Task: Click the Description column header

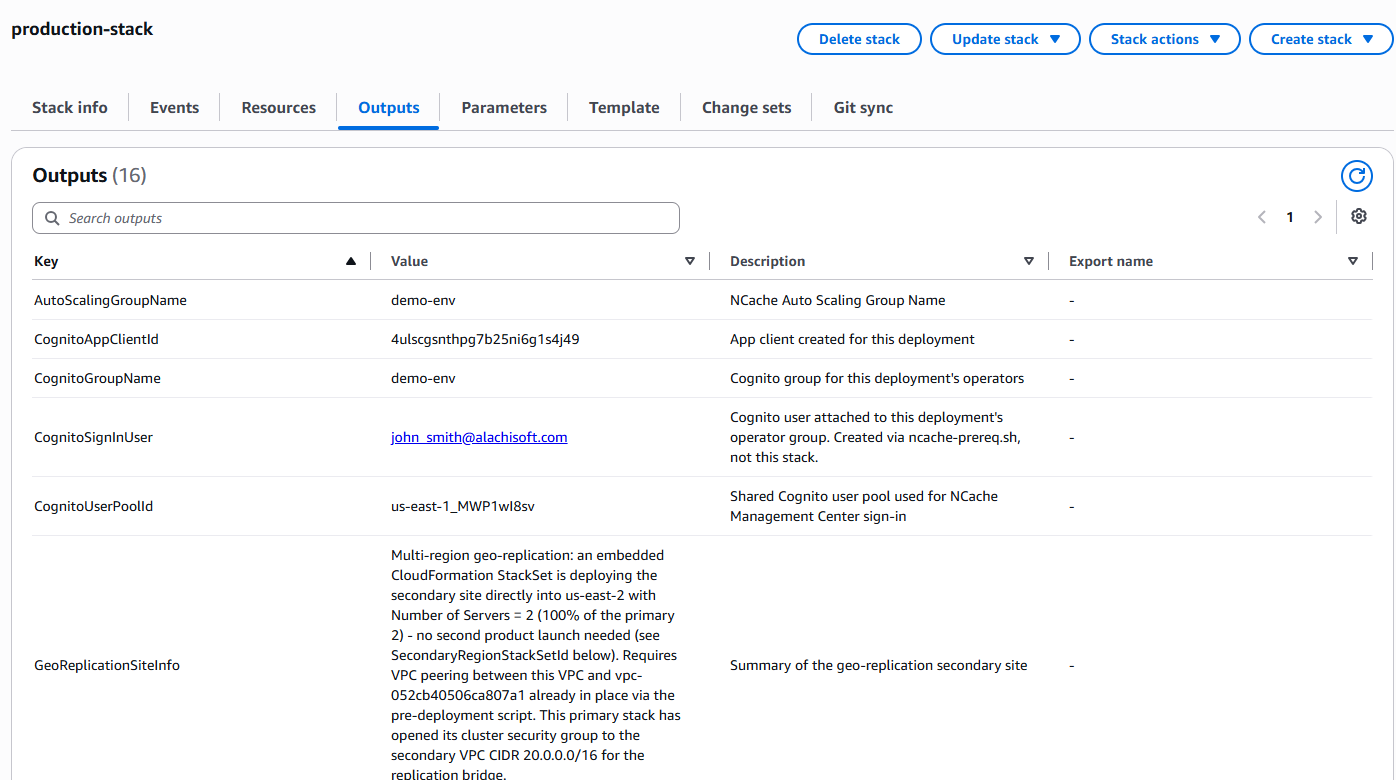Action: pyautogui.click(x=767, y=261)
